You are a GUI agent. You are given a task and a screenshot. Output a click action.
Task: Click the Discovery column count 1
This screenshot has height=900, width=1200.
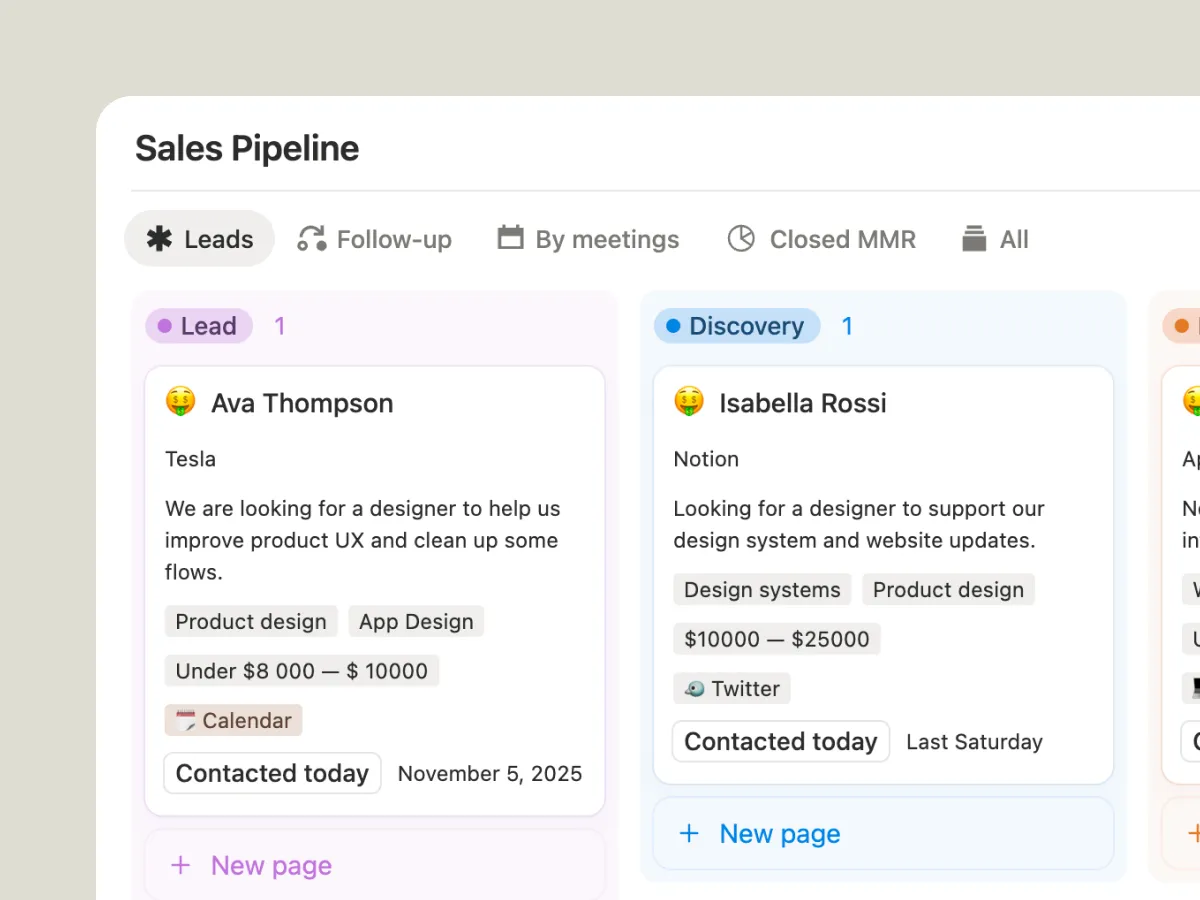847,326
